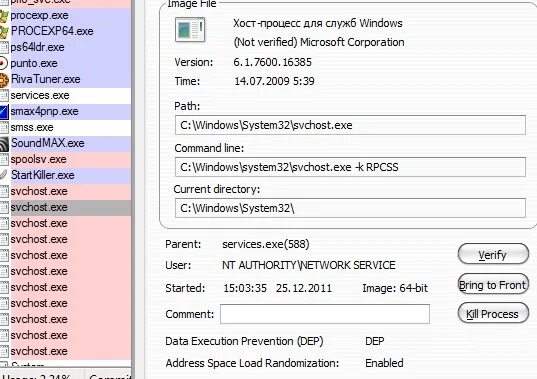The width and height of the screenshot is (537, 379).
Task: Click the parent services.exe(588) text
Action: (x=266, y=244)
